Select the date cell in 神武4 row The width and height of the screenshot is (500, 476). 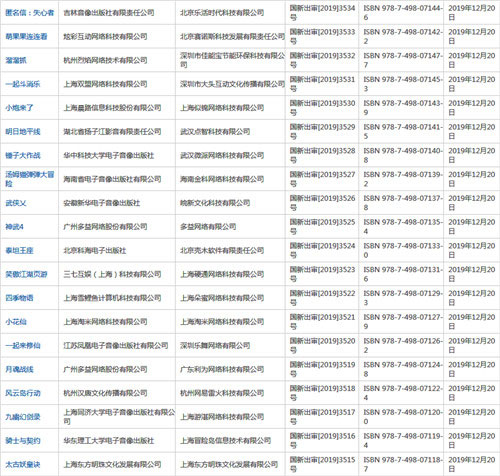(472, 227)
